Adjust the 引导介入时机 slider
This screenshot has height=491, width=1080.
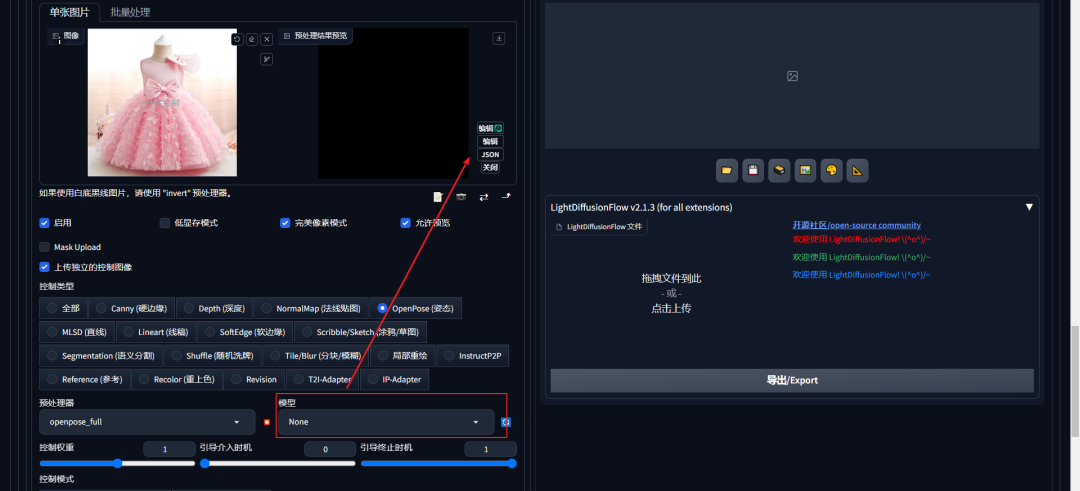tap(278, 463)
